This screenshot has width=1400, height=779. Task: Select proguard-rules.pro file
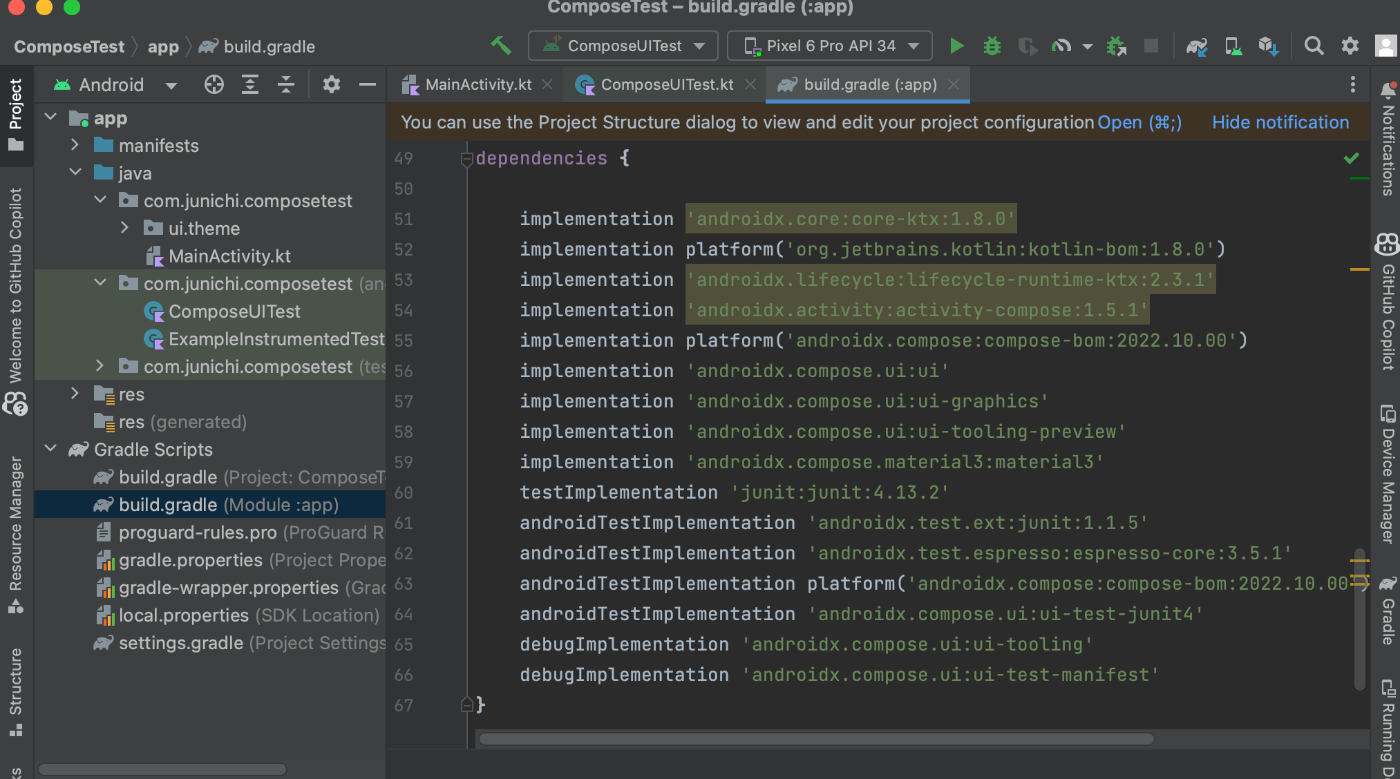(238, 533)
